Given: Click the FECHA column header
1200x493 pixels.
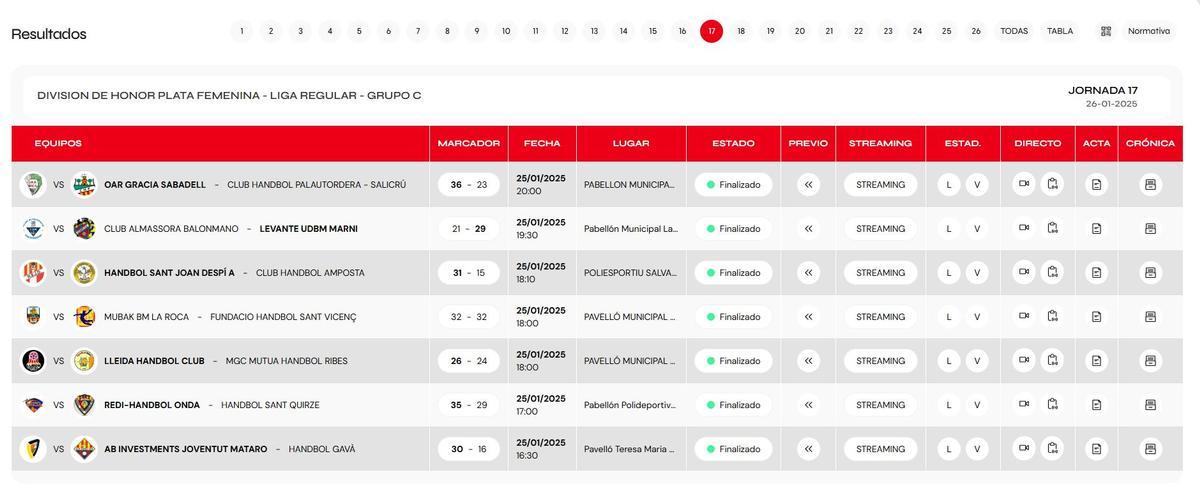Looking at the screenshot, I should tap(542, 143).
